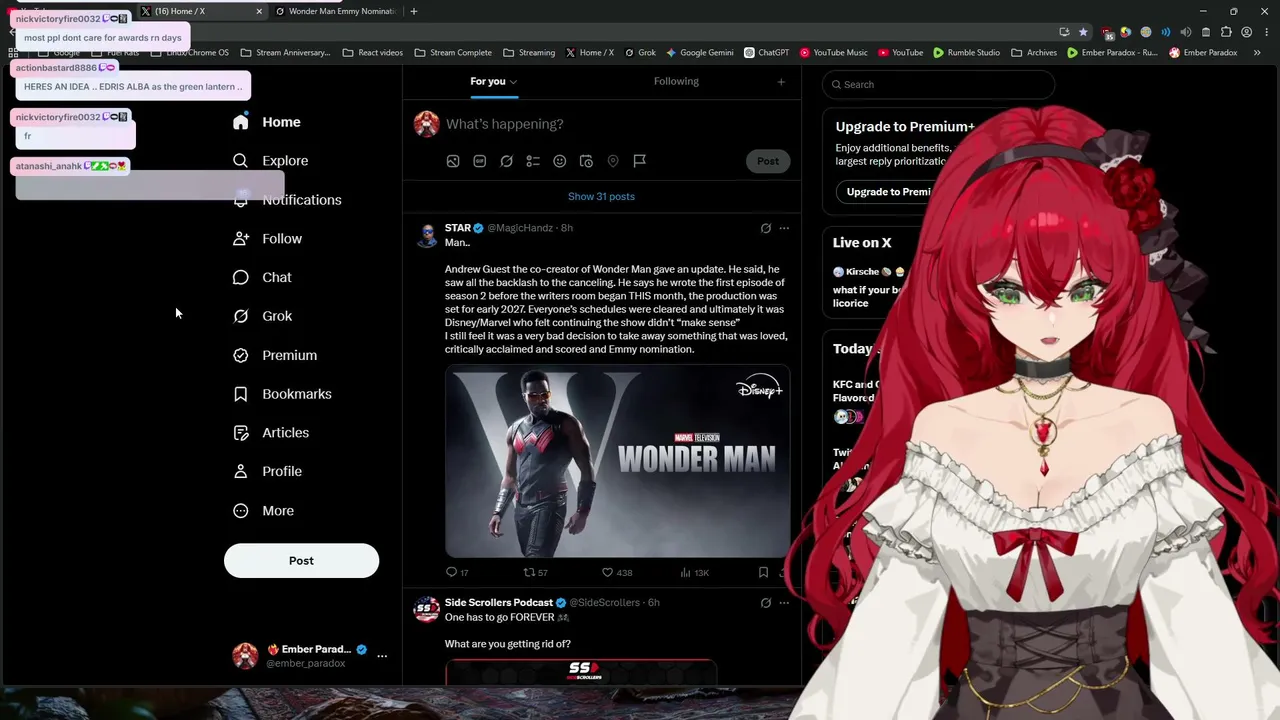Screen dimensions: 1280x720
Task: Open the Grok bookmark
Action: tap(639, 53)
